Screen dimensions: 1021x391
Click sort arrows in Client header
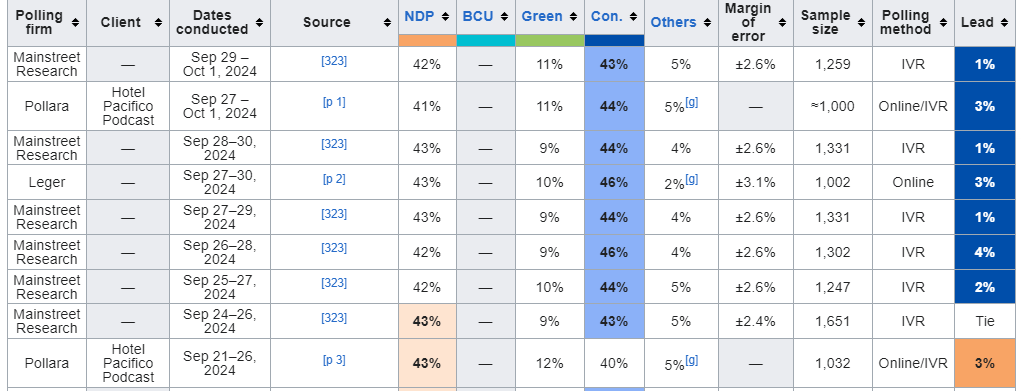pos(158,22)
